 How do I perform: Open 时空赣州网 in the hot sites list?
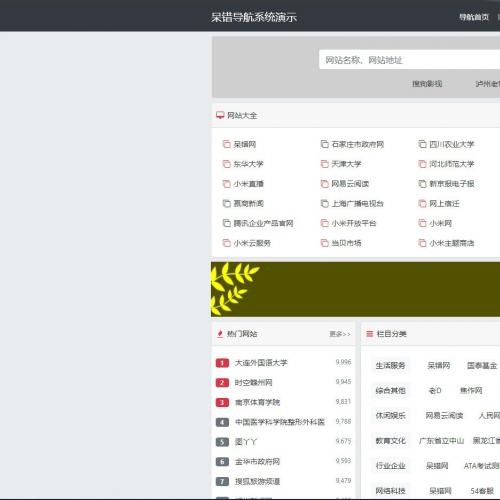click(x=254, y=383)
